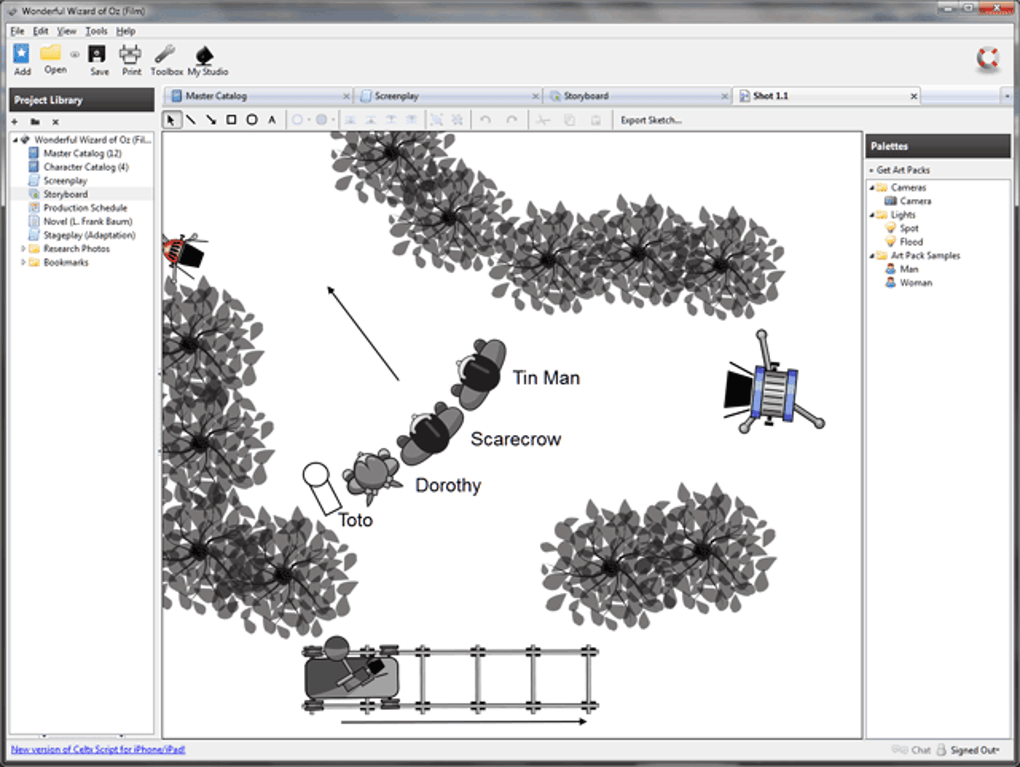Click the Add toolbar icon
Viewport: 1020px width, 767px height.
click(x=21, y=59)
